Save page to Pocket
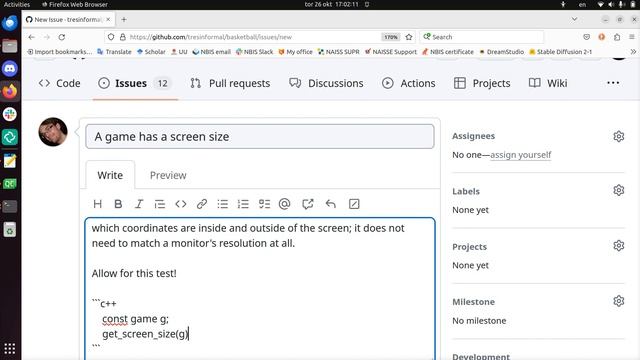This screenshot has width=640, height=360. 587,37
